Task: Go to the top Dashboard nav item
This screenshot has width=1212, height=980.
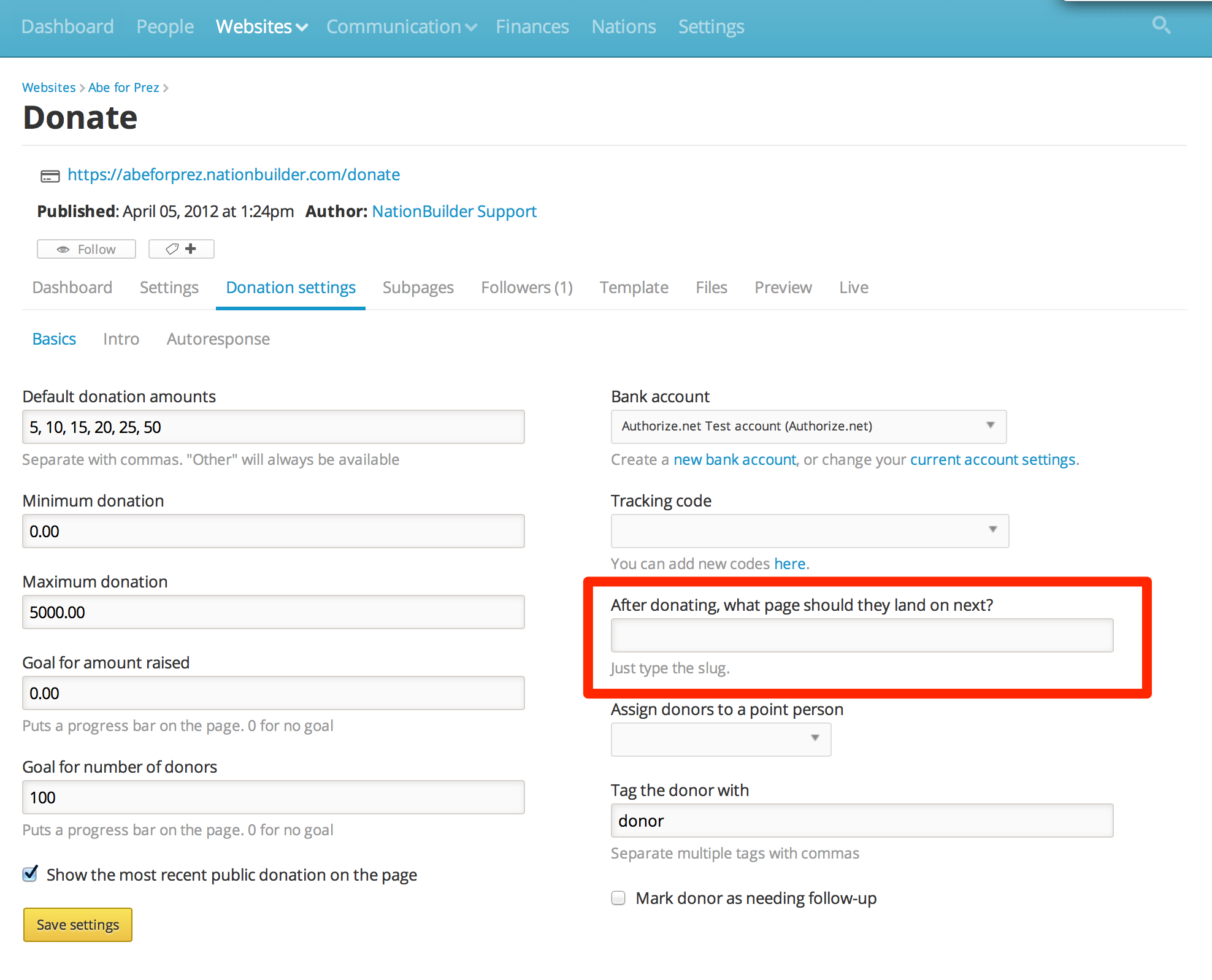Action: [x=67, y=26]
